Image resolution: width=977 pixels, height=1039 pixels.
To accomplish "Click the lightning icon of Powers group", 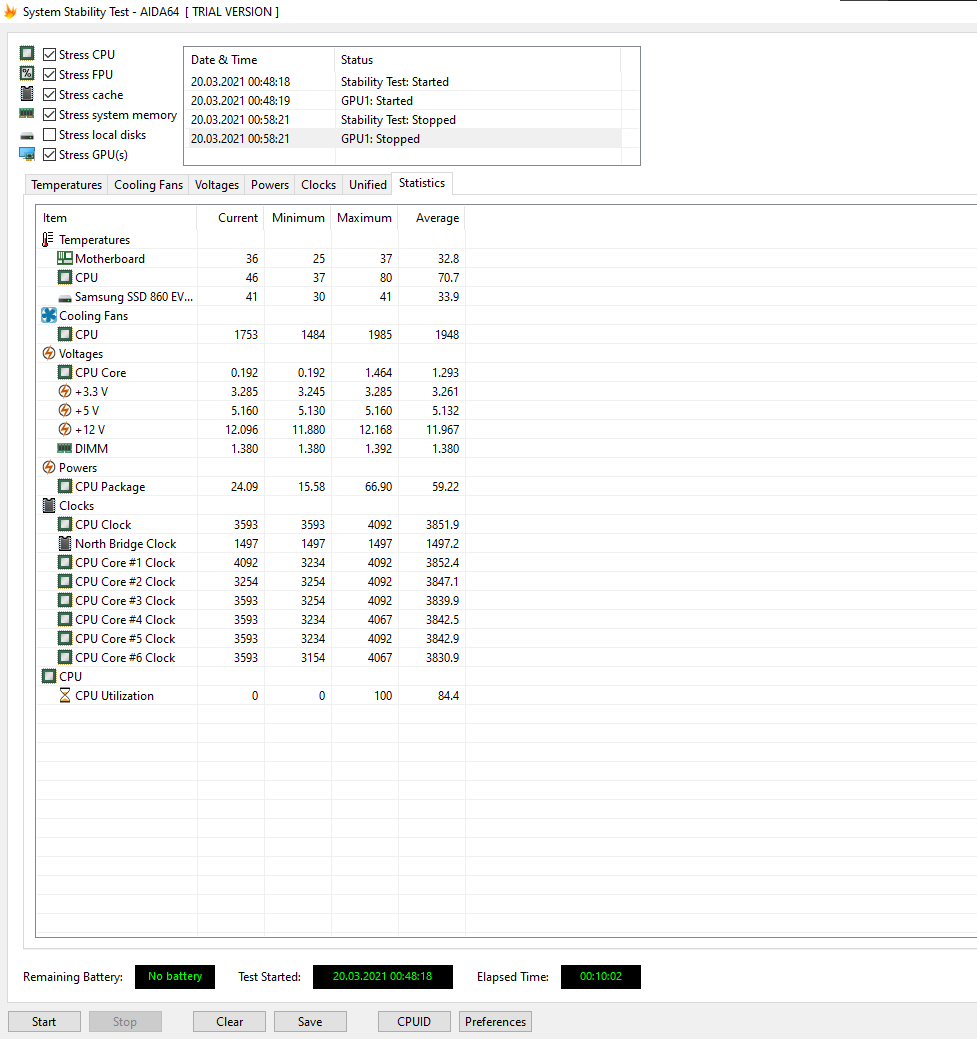I will point(48,467).
